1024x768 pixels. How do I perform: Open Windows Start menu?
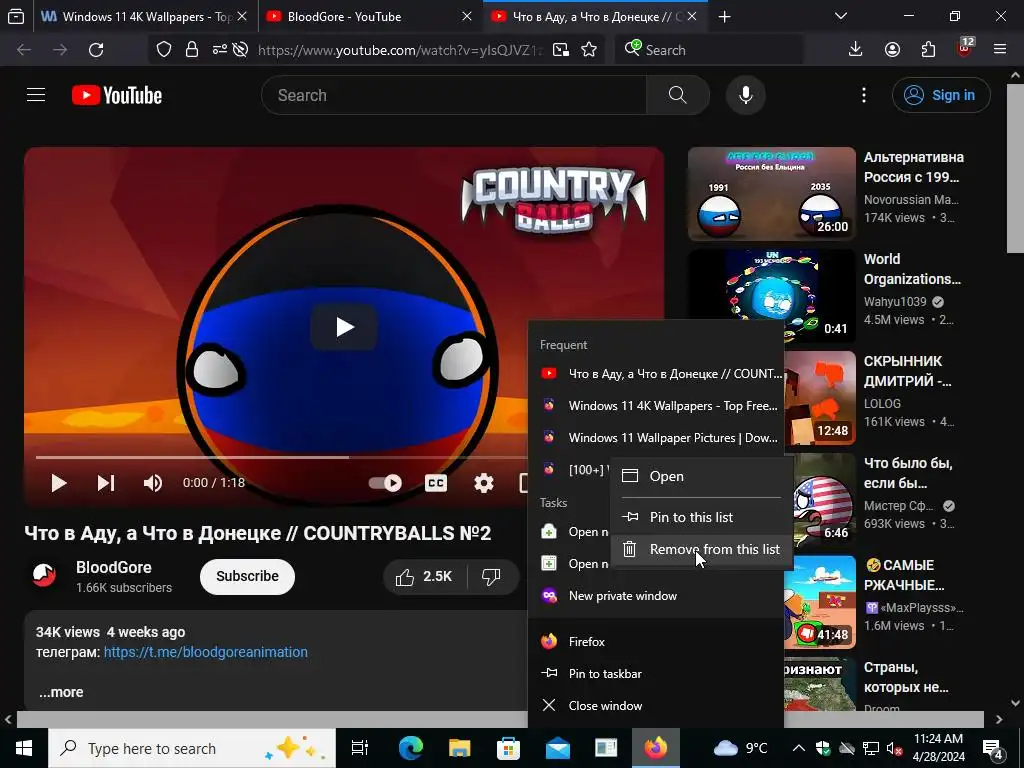(x=24, y=748)
